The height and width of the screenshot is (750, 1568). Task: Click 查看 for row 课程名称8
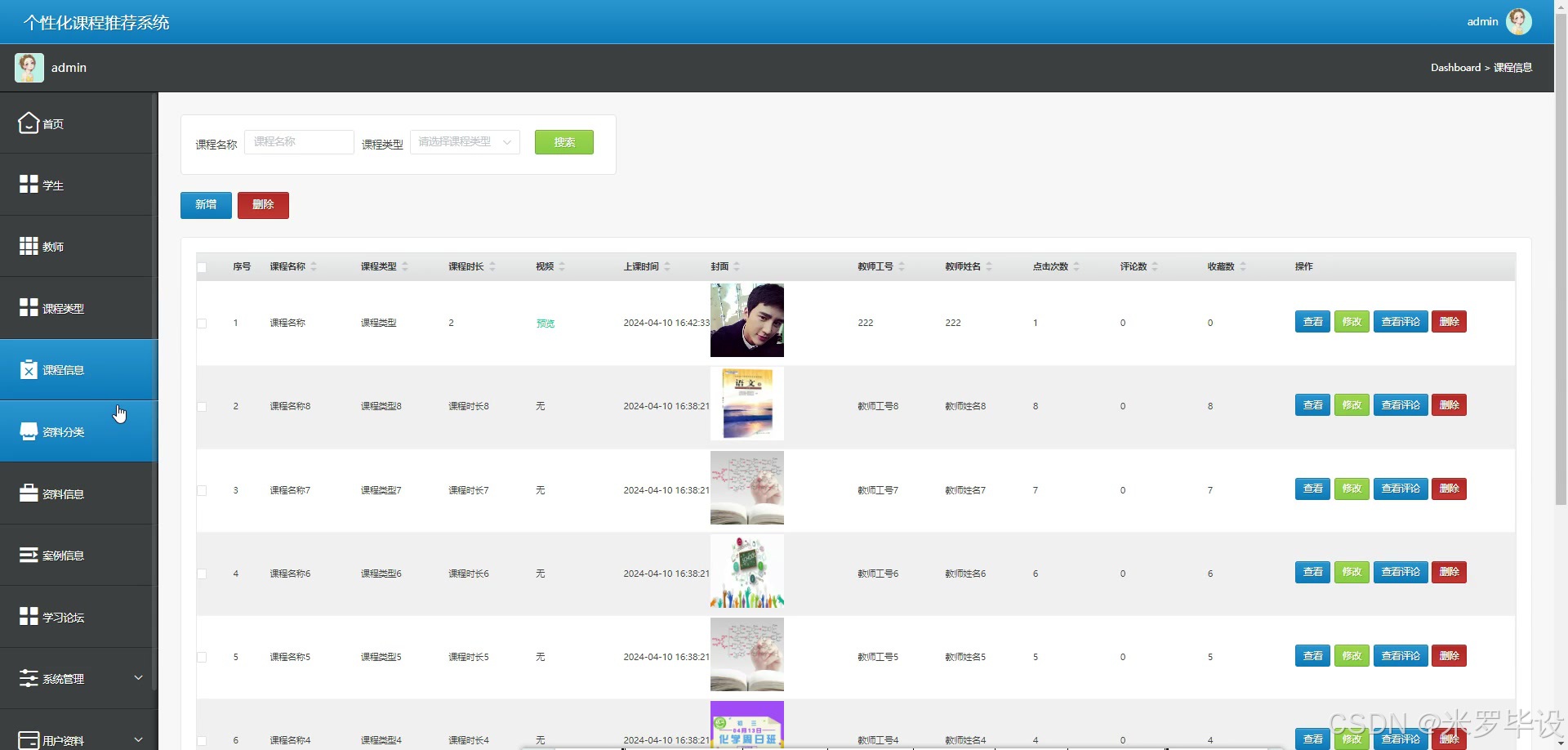[1312, 405]
